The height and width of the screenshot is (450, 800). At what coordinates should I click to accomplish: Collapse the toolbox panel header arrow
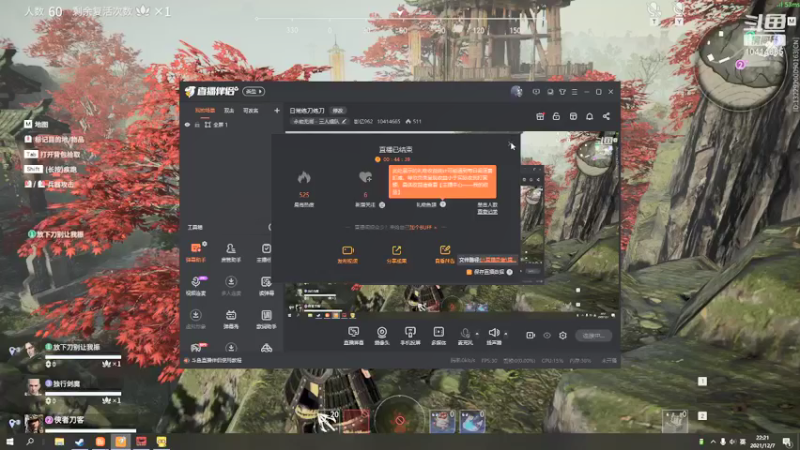pos(269,227)
